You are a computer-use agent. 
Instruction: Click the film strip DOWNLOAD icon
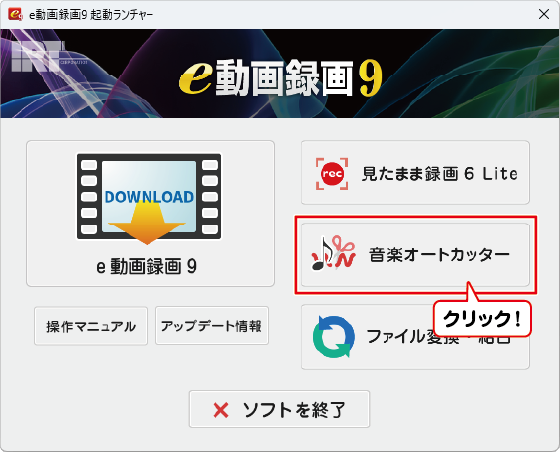[149, 197]
